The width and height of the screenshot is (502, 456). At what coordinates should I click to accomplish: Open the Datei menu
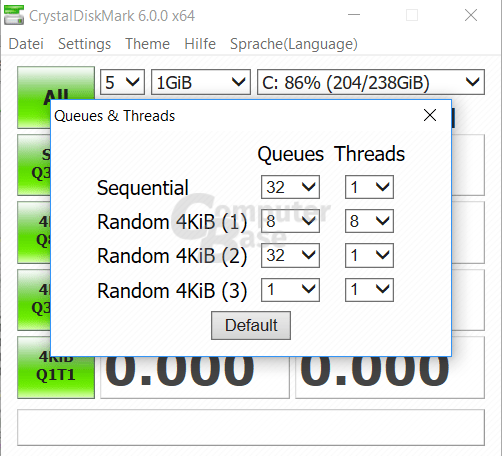pos(26,44)
